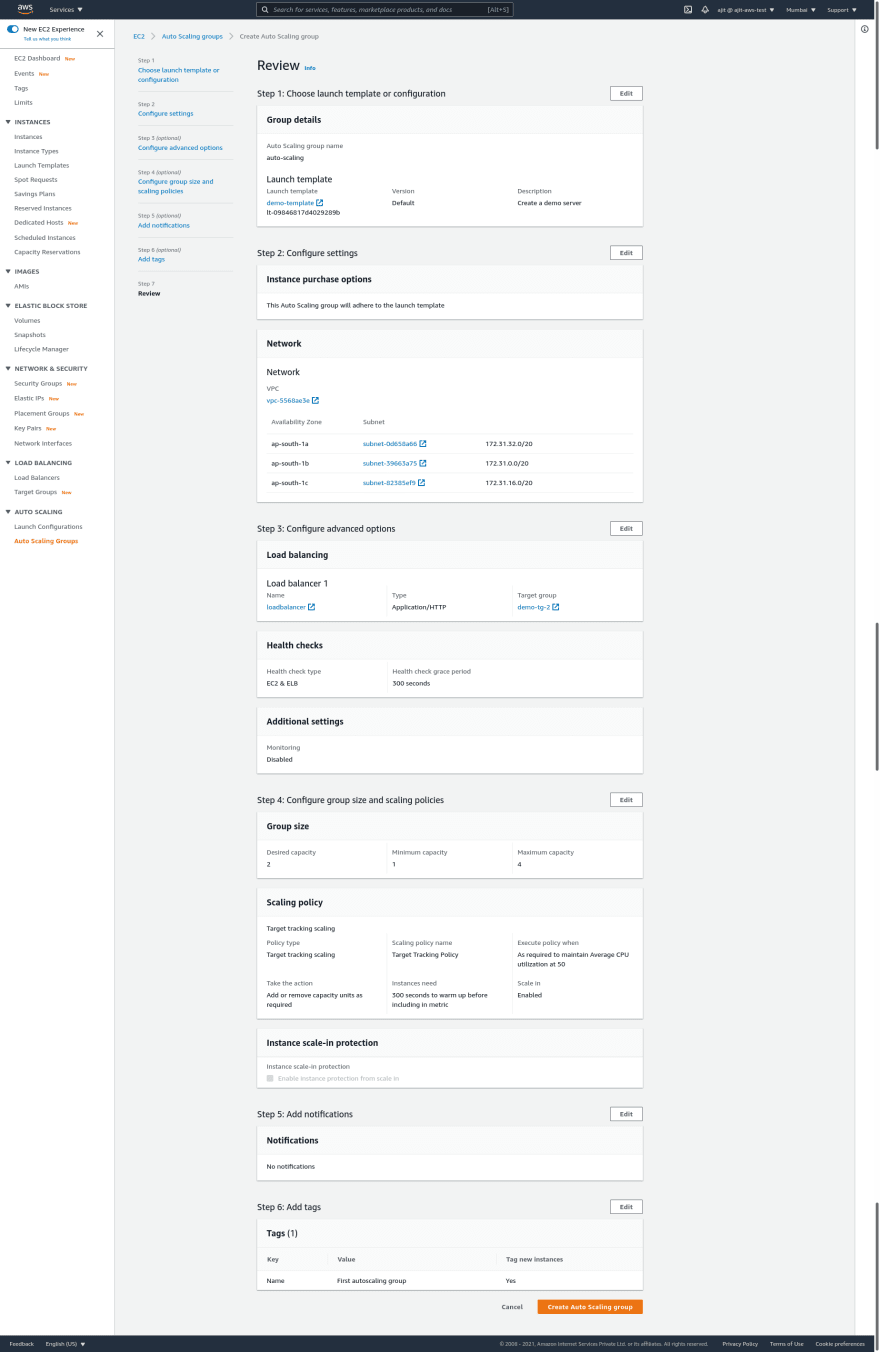The width and height of the screenshot is (880, 1352).
Task: Close the New EC2 Experience banner
Action: tap(99, 33)
